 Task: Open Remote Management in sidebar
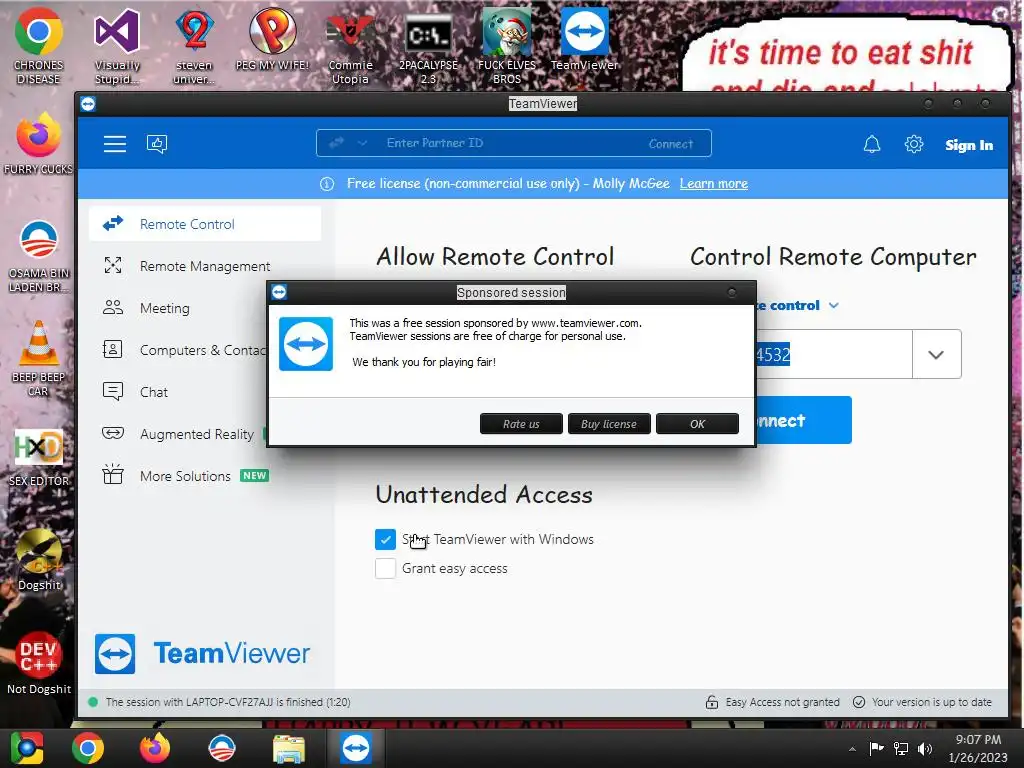pos(205,266)
